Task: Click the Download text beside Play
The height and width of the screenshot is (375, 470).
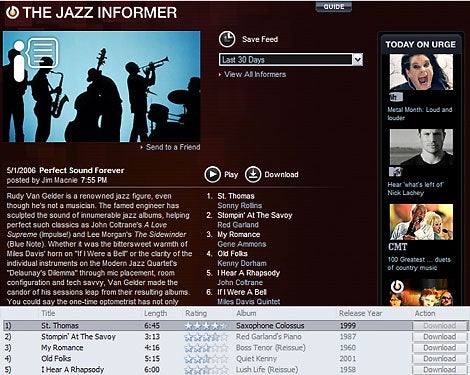Action: 281,174
